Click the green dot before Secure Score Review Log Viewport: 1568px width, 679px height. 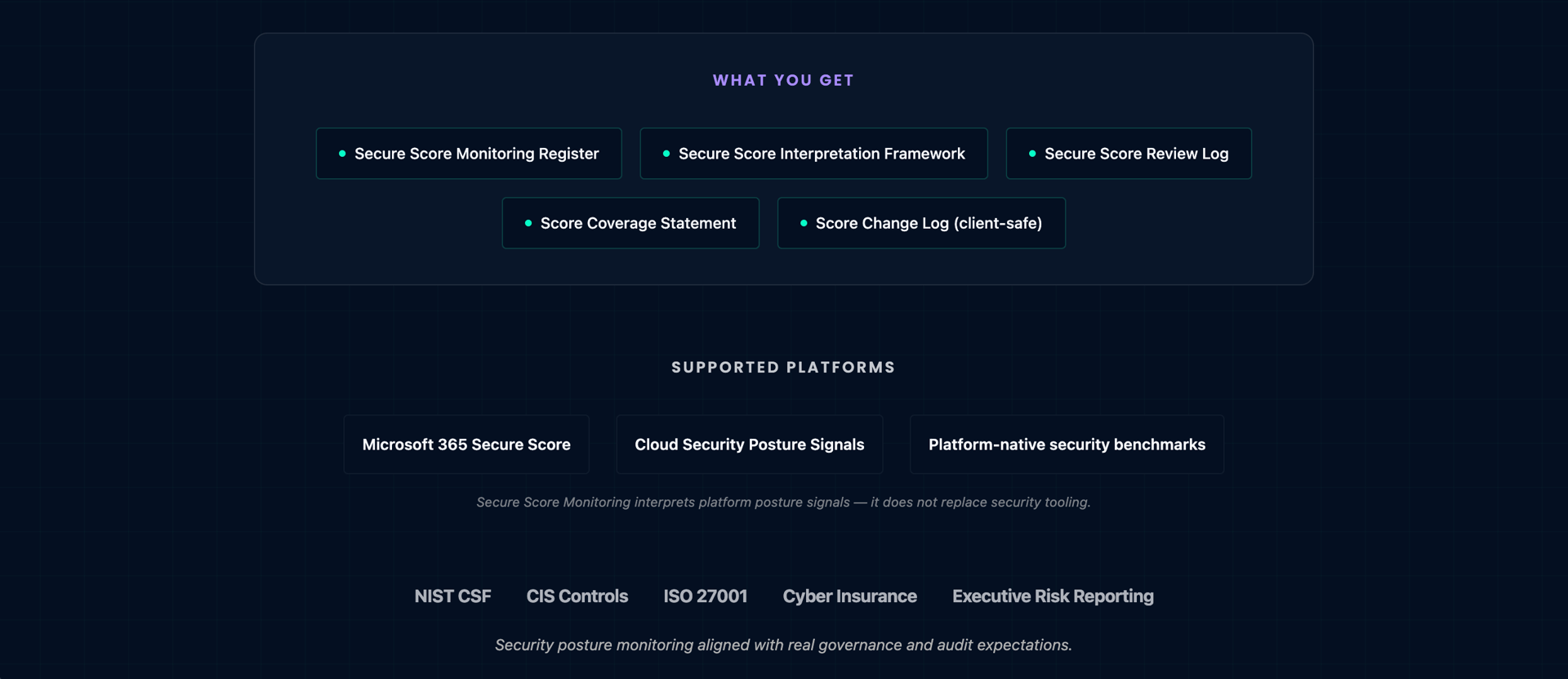[1032, 154]
